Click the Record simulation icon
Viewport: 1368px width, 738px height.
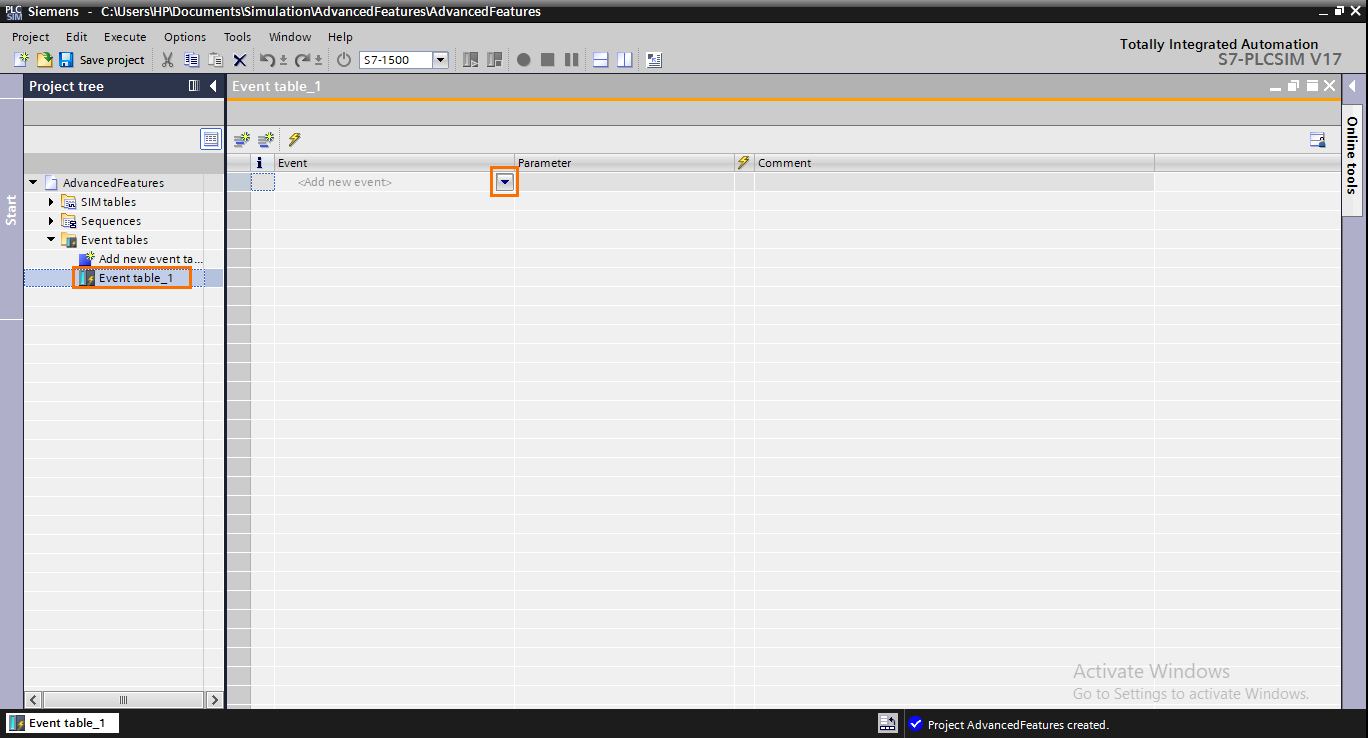point(523,59)
